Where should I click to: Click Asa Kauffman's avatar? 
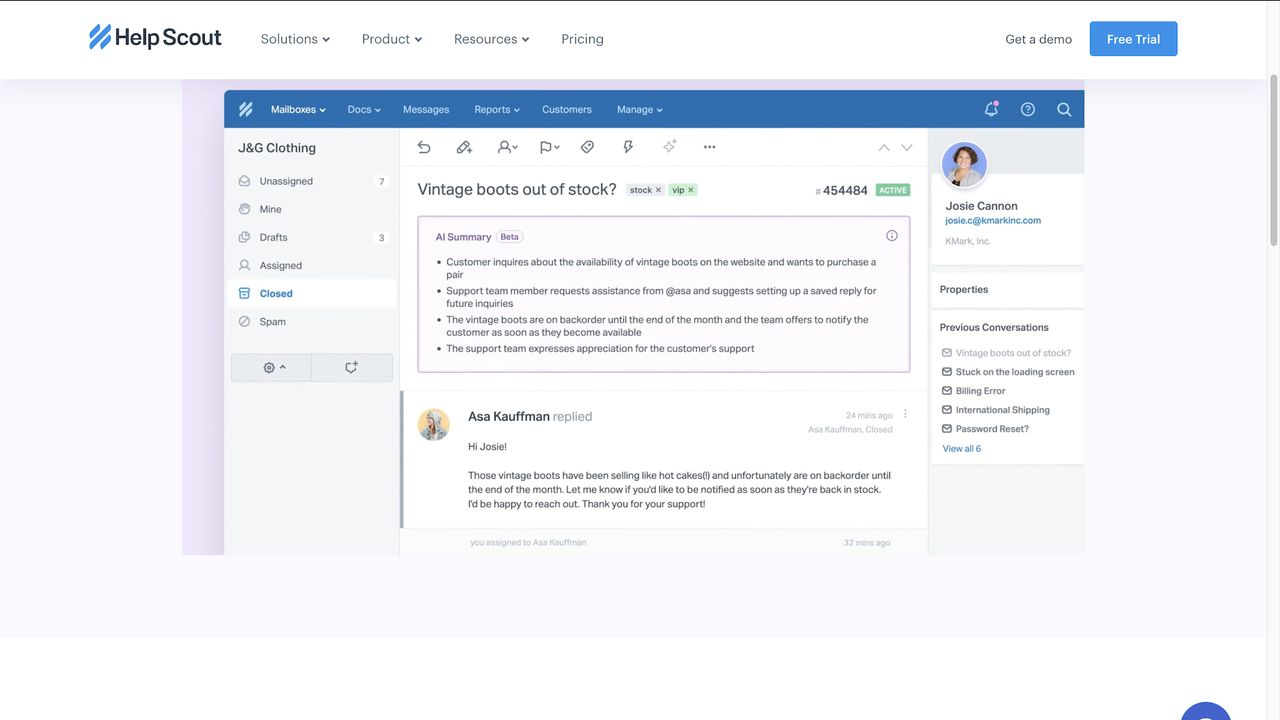(x=433, y=424)
